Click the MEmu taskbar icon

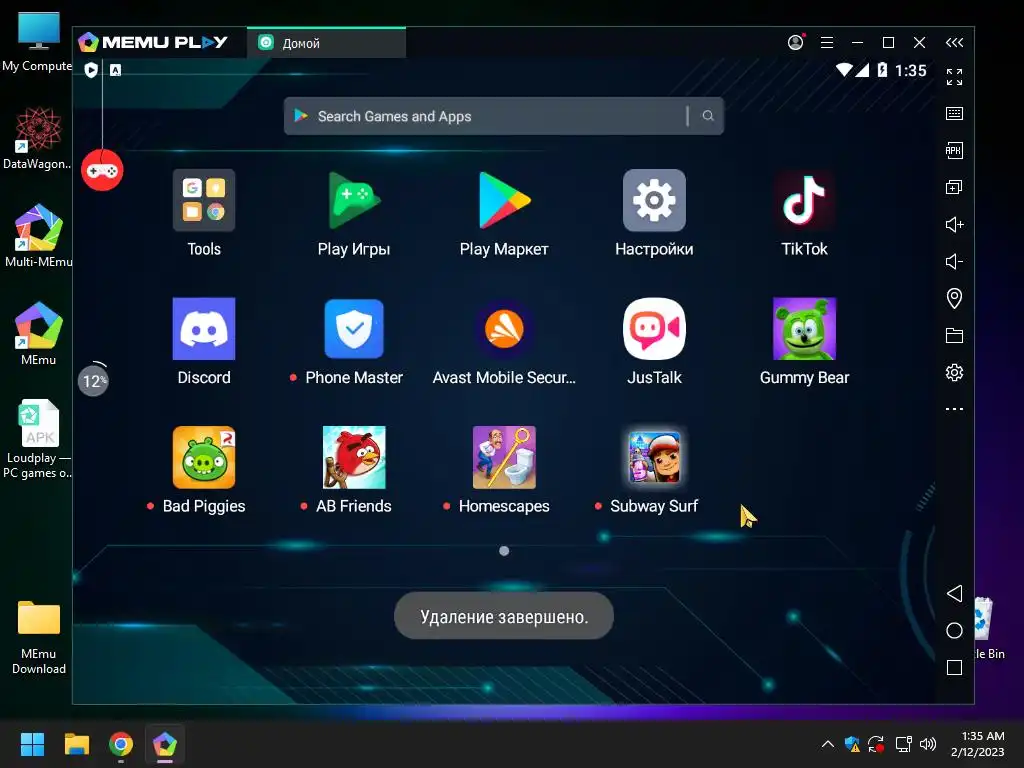click(x=165, y=744)
